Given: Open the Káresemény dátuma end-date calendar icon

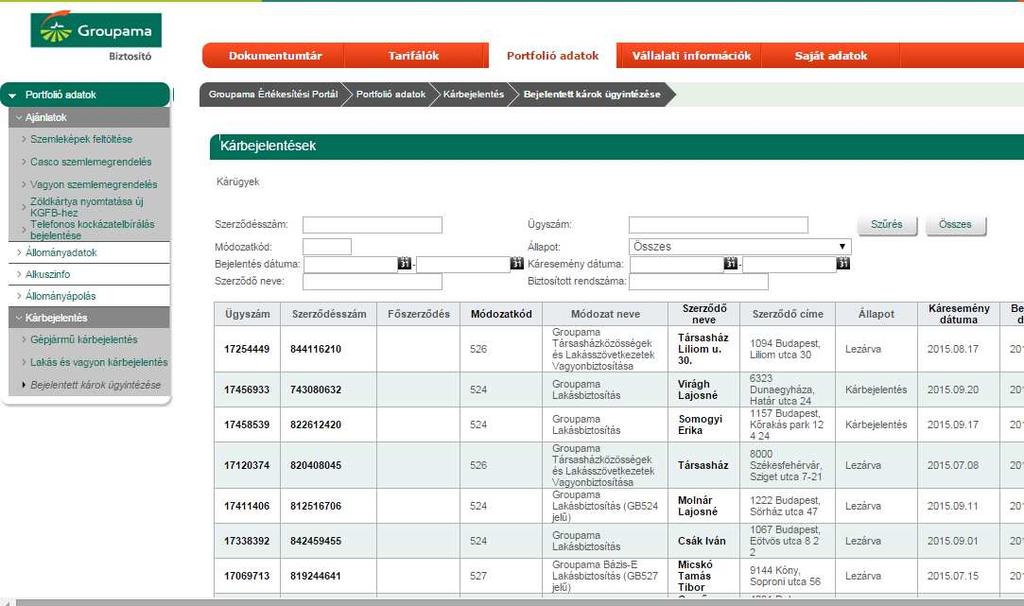Looking at the screenshot, I should pos(843,263).
